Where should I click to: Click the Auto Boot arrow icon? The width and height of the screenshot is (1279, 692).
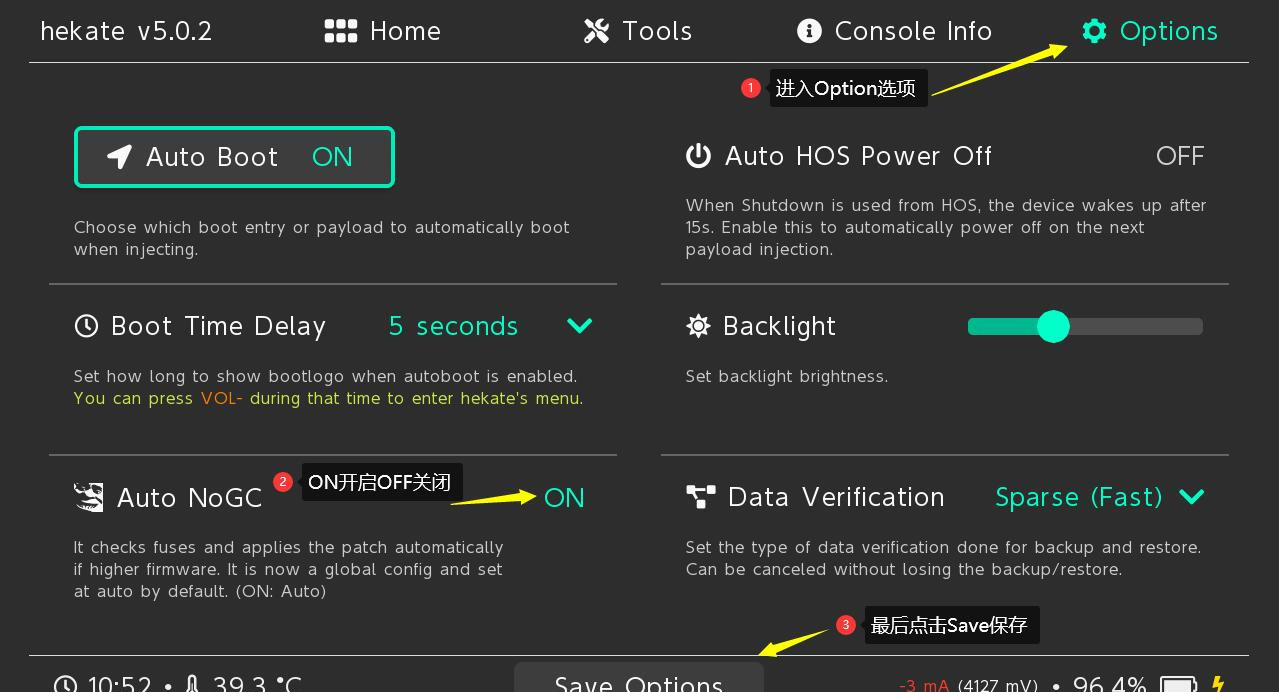pyautogui.click(x=120, y=157)
